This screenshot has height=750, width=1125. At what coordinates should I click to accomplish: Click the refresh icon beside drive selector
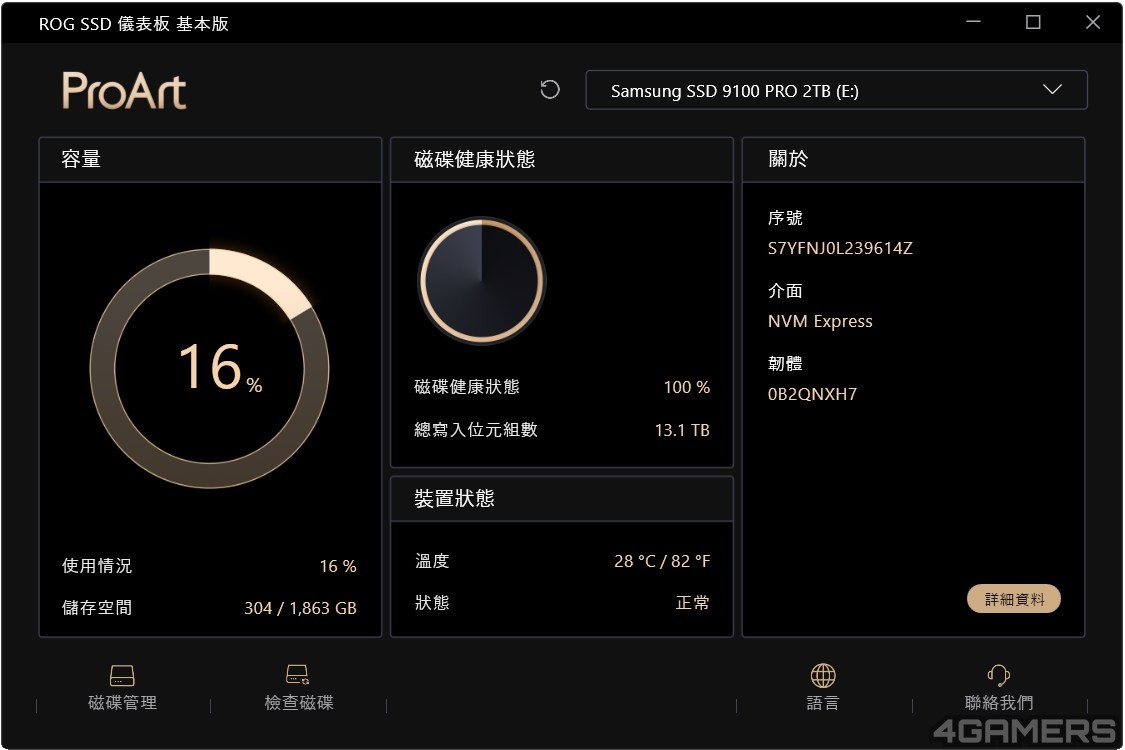click(550, 90)
